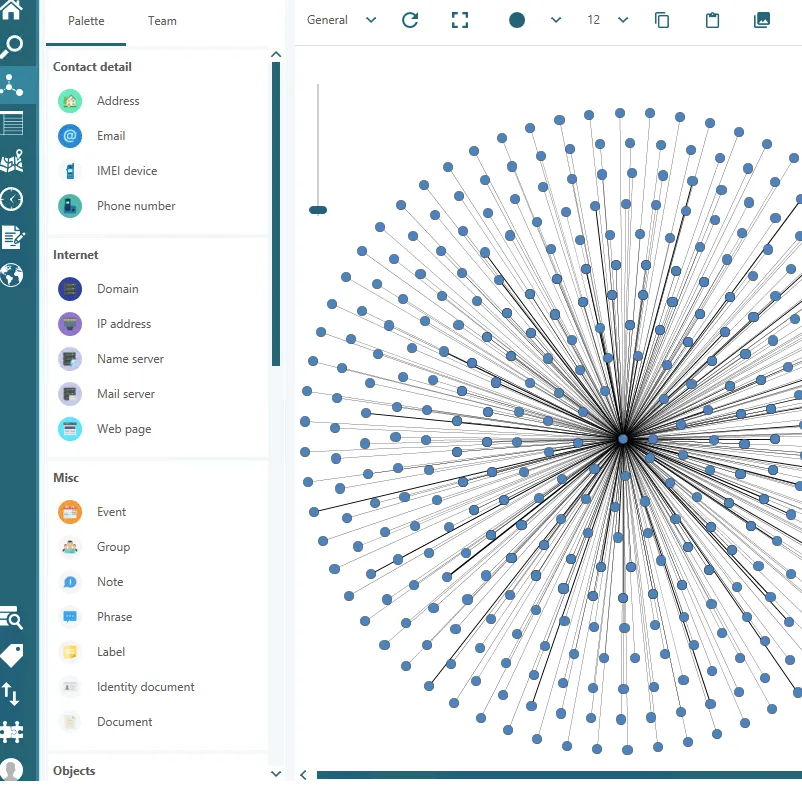Screen dimensions: 802x802
Task: Click the search magnifier icon in sidebar
Action: click(x=12, y=47)
